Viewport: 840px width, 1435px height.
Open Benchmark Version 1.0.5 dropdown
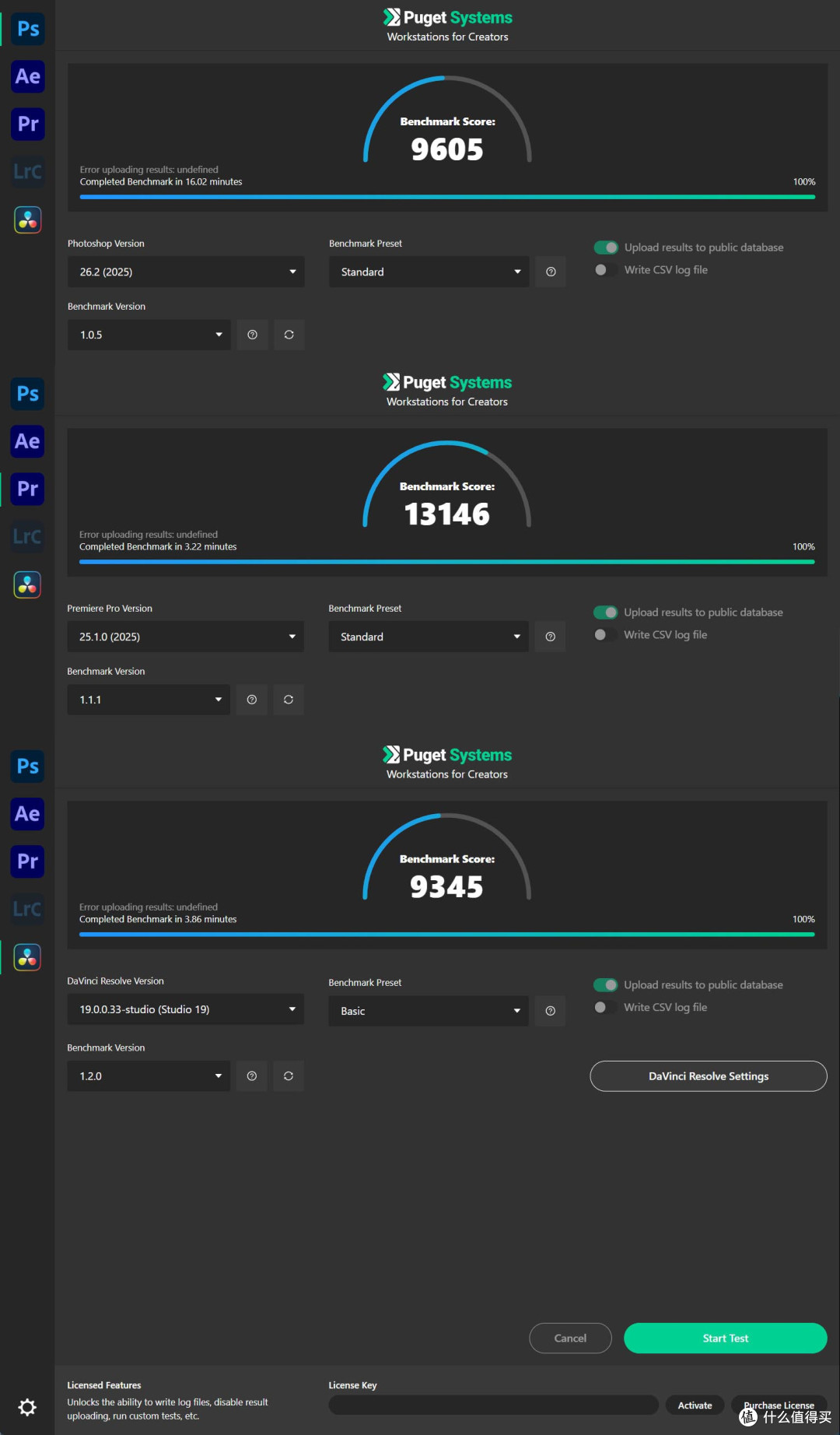click(x=149, y=335)
